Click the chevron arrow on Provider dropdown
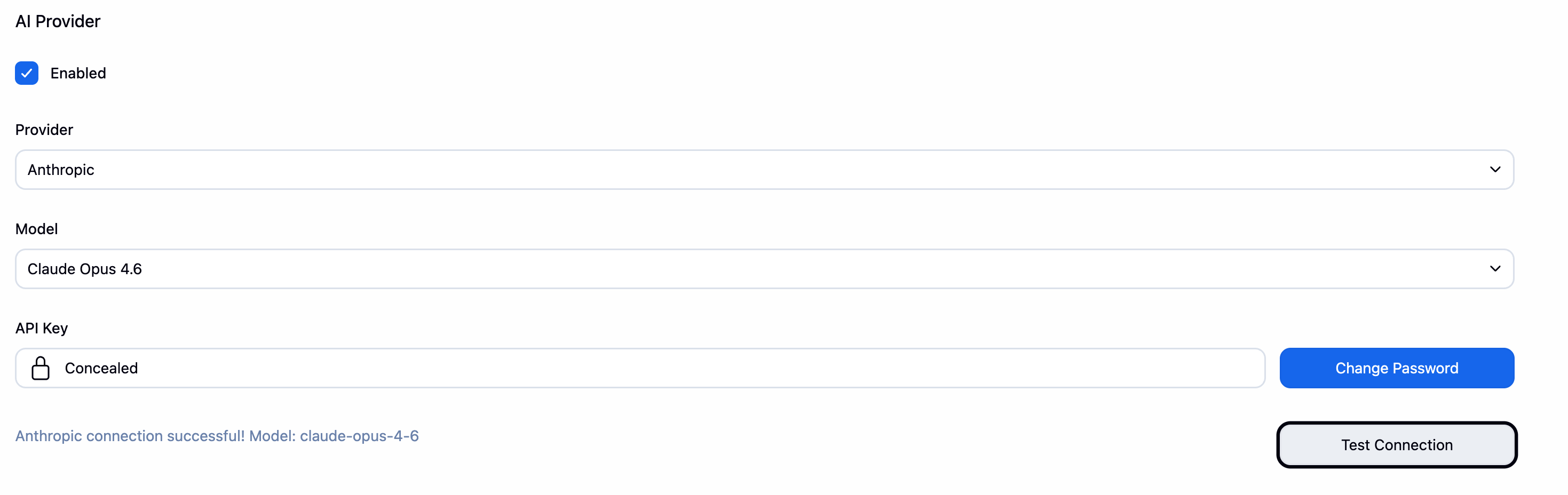This screenshot has height=495, width=1568. (1495, 170)
